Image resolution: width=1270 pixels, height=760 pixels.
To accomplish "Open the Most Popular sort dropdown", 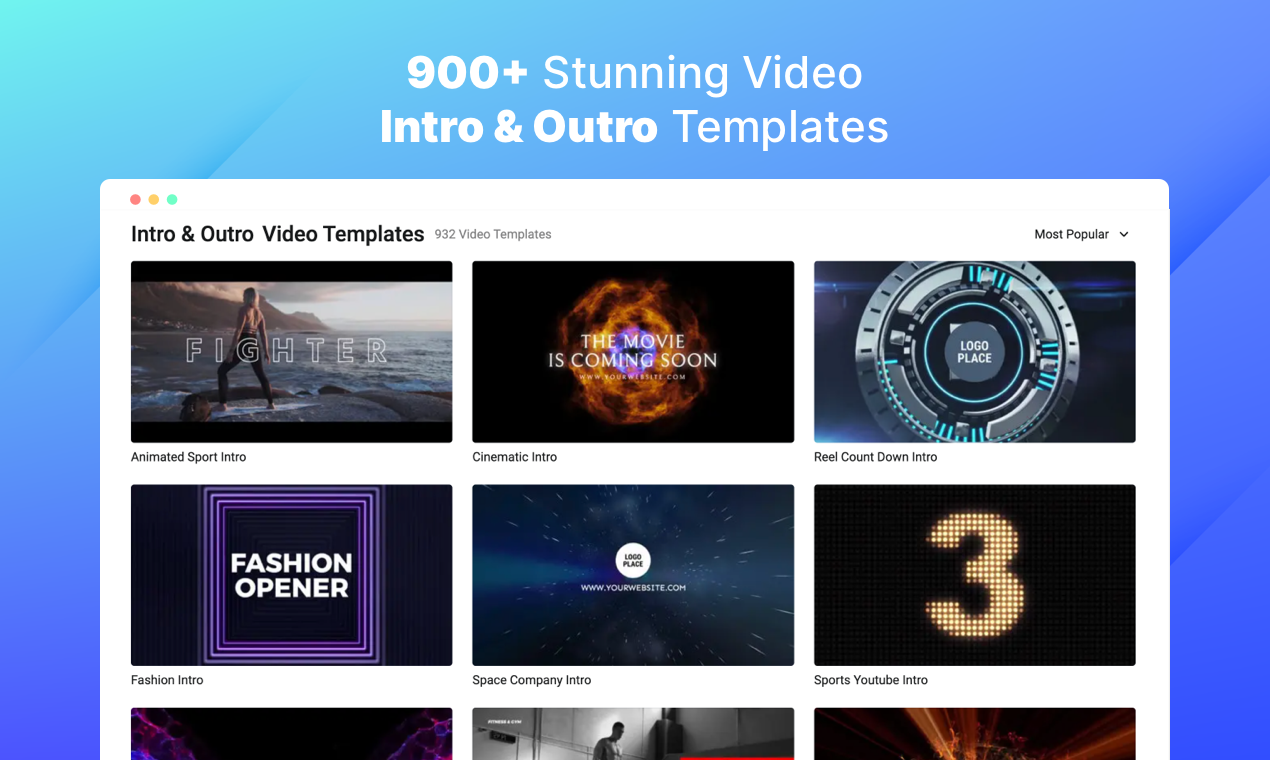I will click(x=1081, y=234).
